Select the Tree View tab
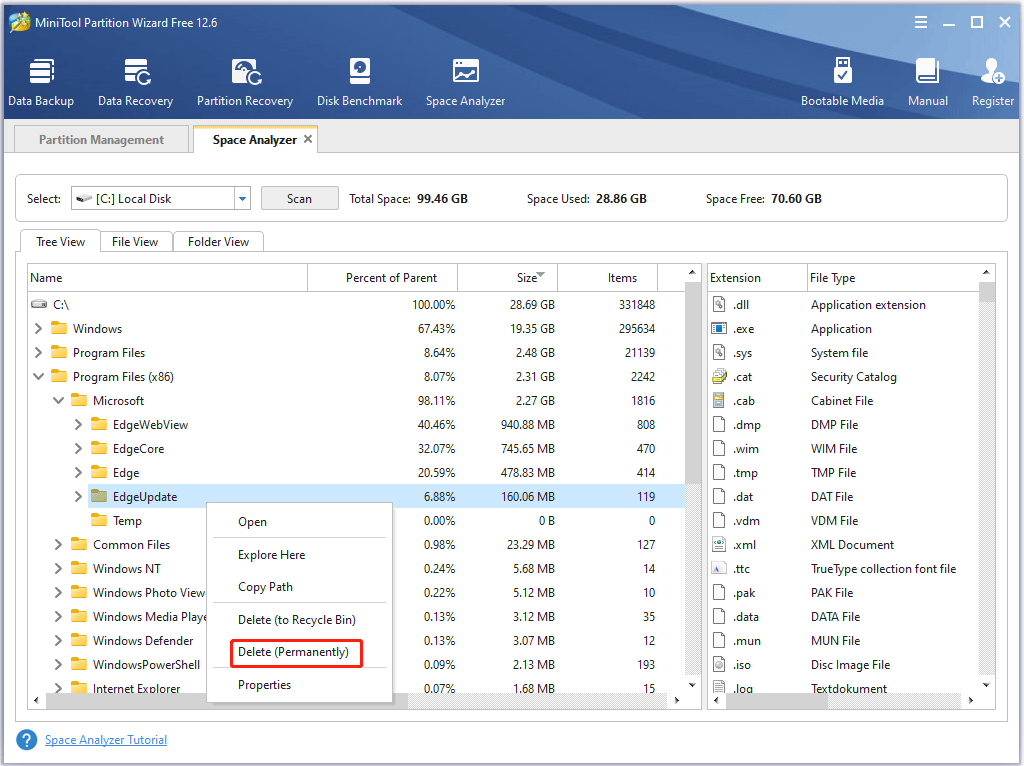The height and width of the screenshot is (766, 1024). pos(60,242)
